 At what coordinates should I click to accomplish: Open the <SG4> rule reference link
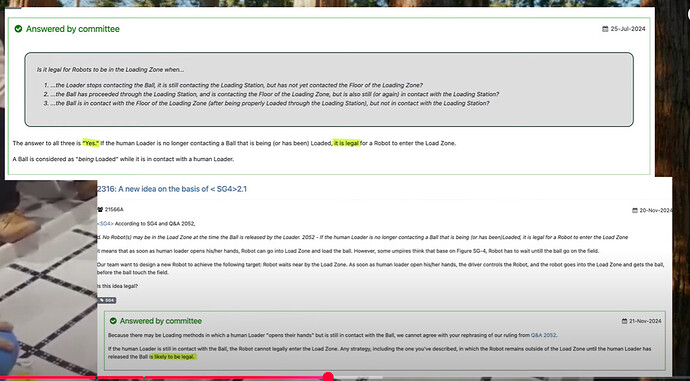tap(105, 223)
